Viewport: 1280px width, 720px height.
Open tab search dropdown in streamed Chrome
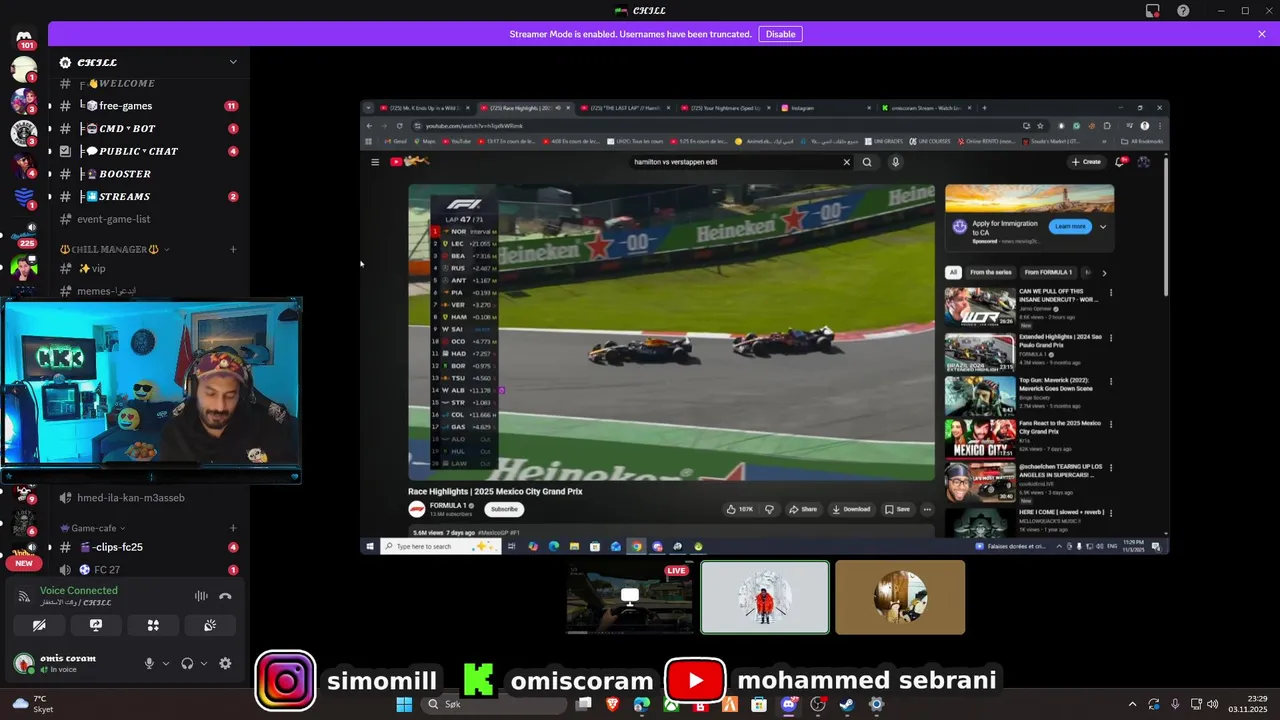coord(368,108)
